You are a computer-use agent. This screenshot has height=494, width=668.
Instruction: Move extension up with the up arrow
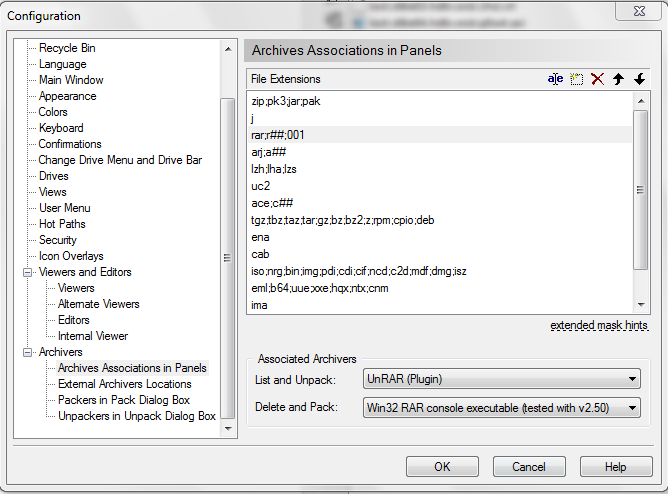[x=619, y=79]
